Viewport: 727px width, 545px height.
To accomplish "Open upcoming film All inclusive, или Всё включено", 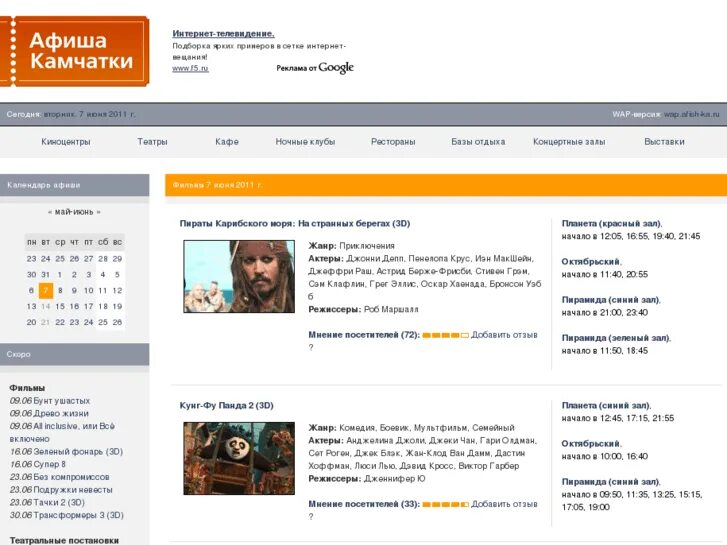I will 62,432.
